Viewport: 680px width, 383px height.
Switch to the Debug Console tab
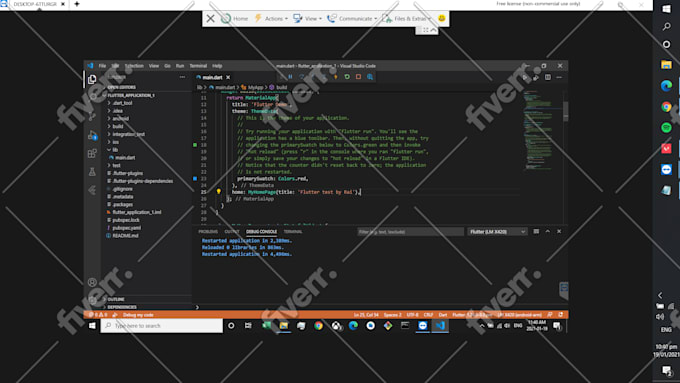tap(262, 232)
